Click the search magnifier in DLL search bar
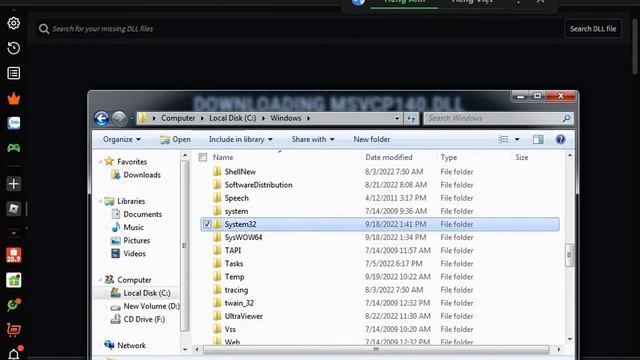 pos(44,29)
